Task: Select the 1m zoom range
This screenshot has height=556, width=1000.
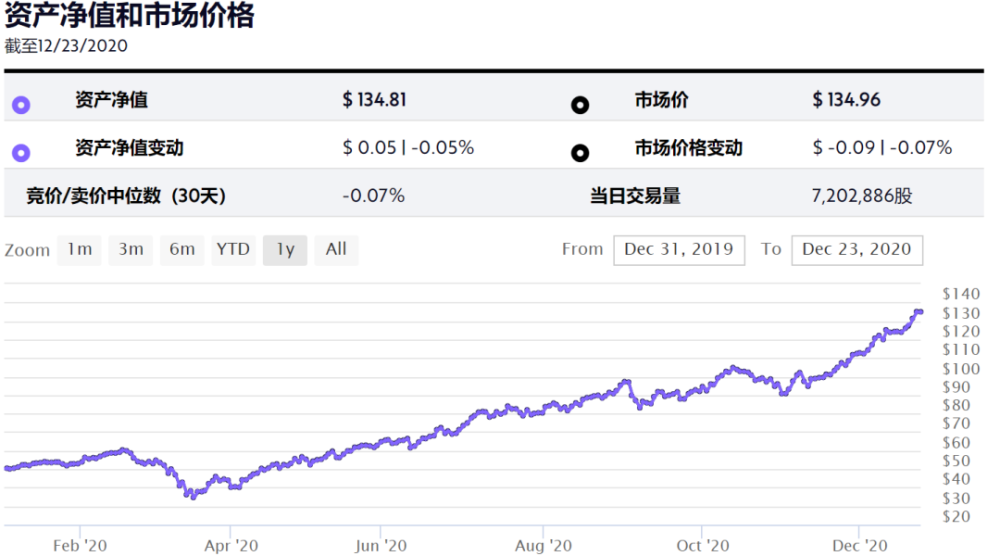Action: tap(79, 249)
